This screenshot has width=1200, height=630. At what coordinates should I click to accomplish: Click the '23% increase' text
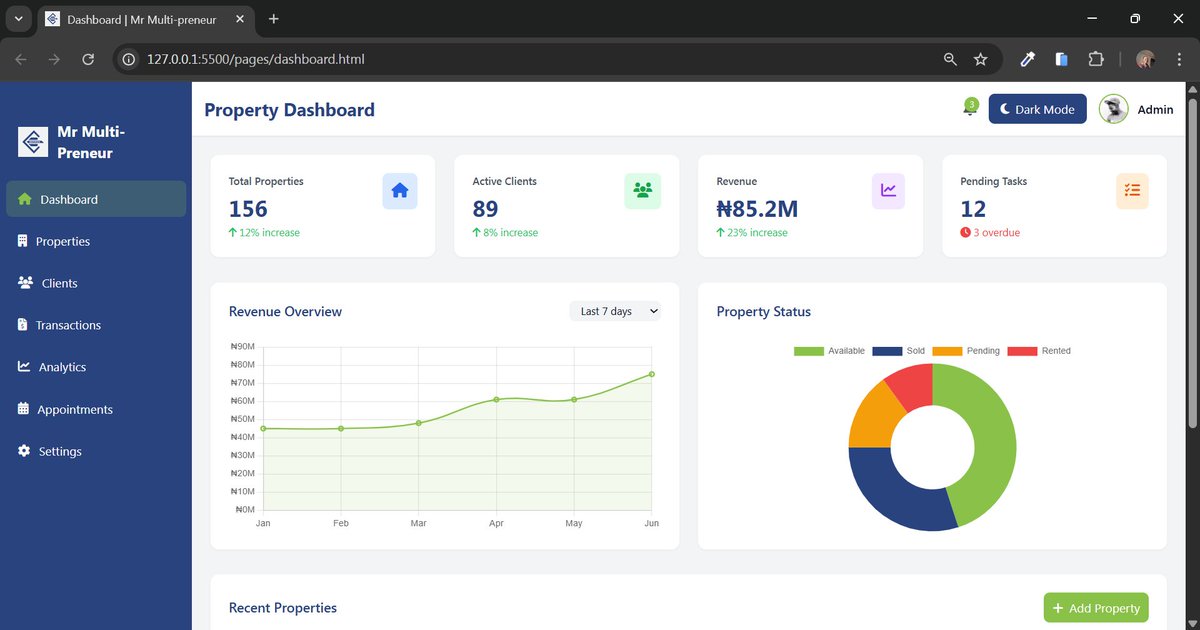coord(757,233)
